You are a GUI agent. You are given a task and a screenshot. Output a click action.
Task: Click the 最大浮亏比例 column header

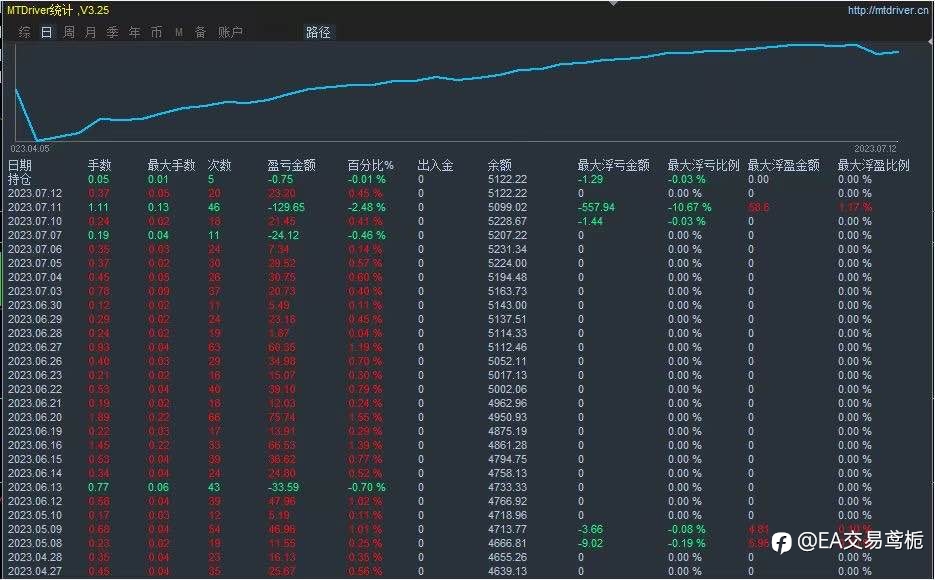click(x=703, y=165)
